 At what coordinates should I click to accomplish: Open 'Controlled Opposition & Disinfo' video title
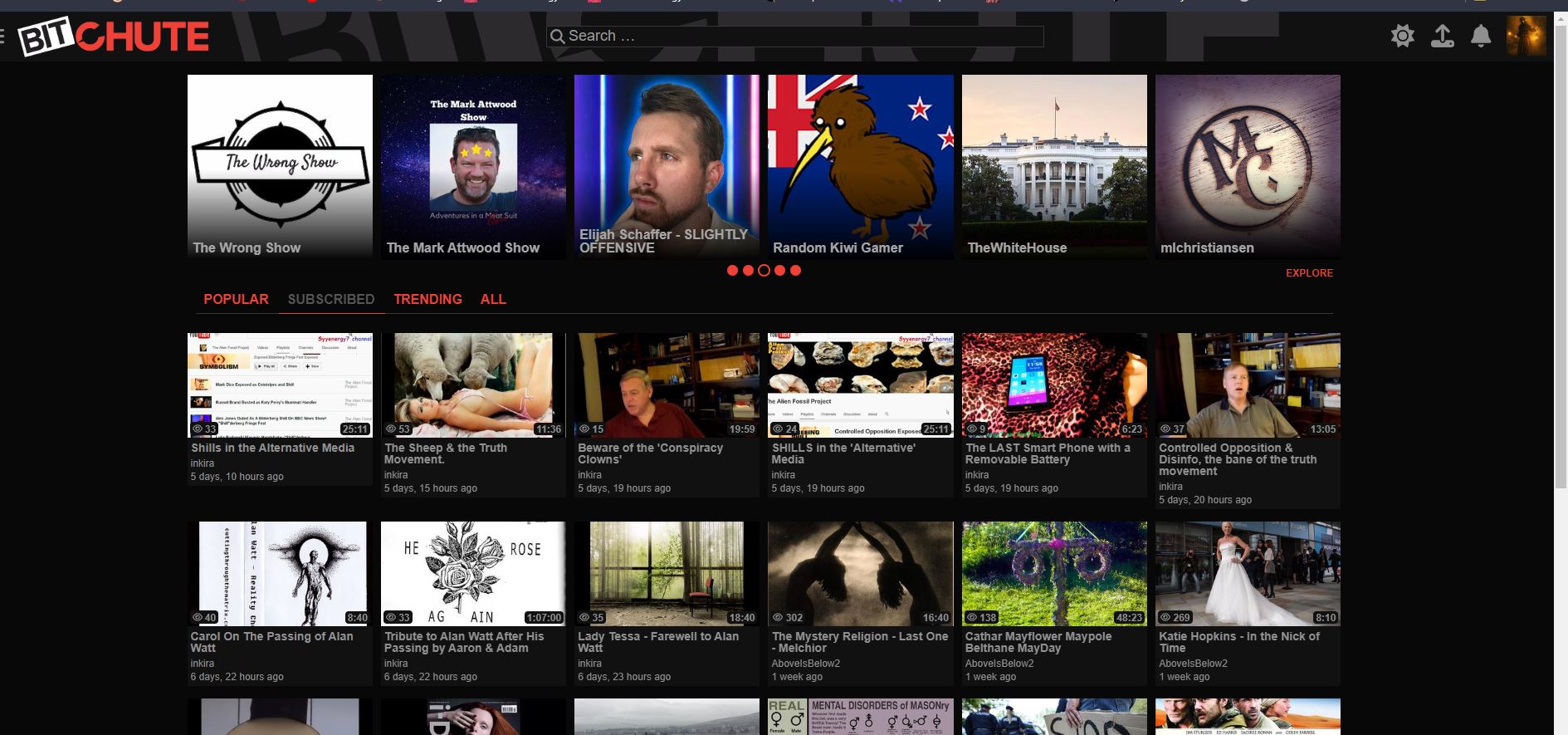coord(1238,459)
